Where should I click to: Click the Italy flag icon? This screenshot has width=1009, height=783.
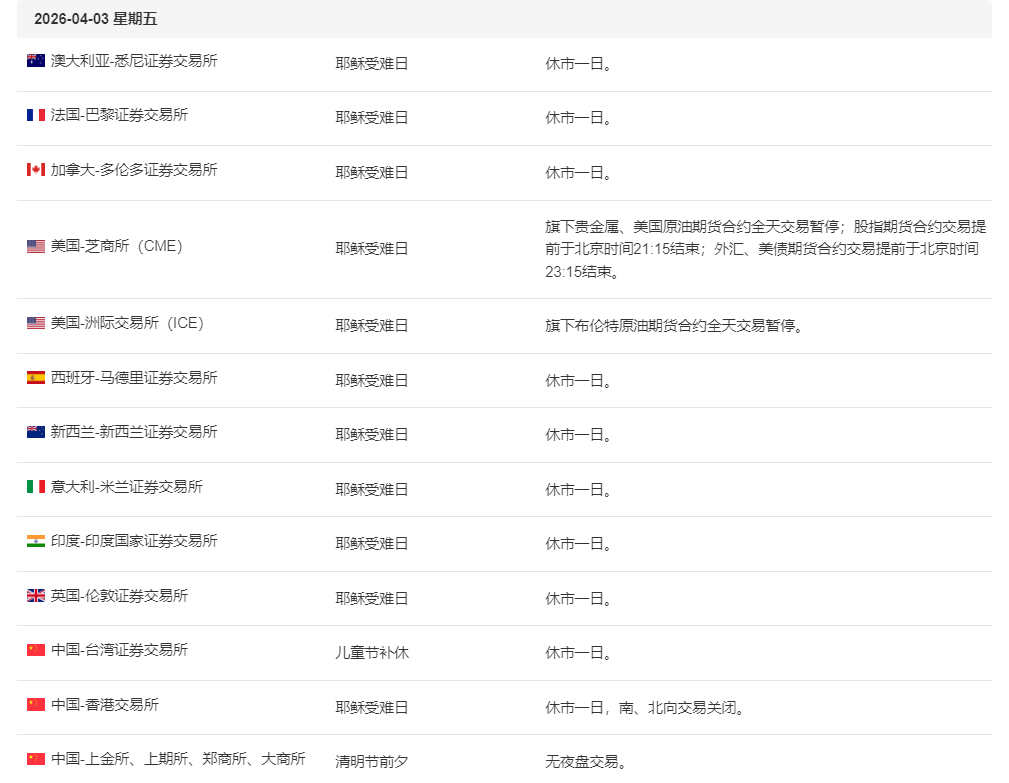[35, 486]
